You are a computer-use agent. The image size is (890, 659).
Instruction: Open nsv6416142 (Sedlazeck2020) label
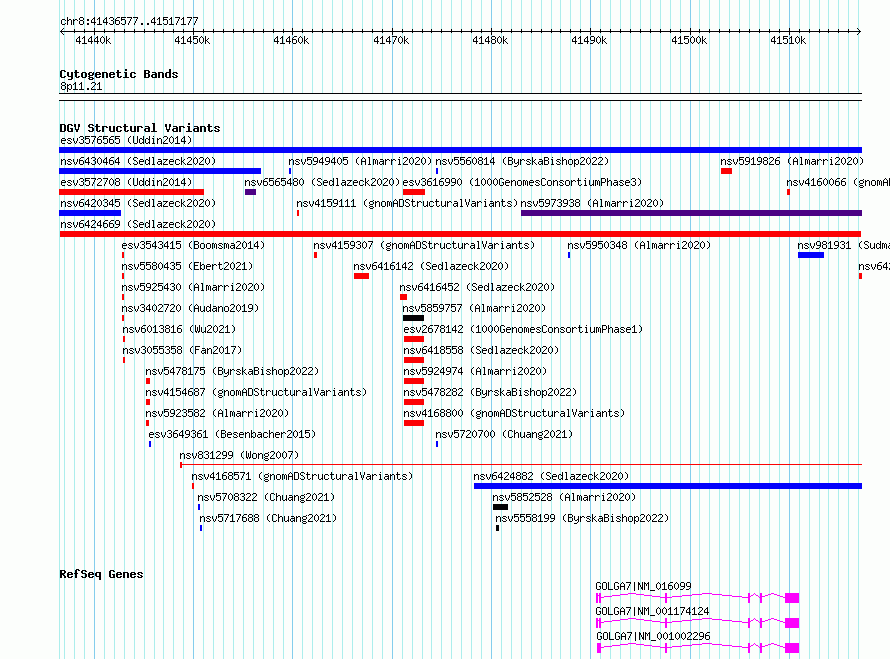[x=431, y=266]
